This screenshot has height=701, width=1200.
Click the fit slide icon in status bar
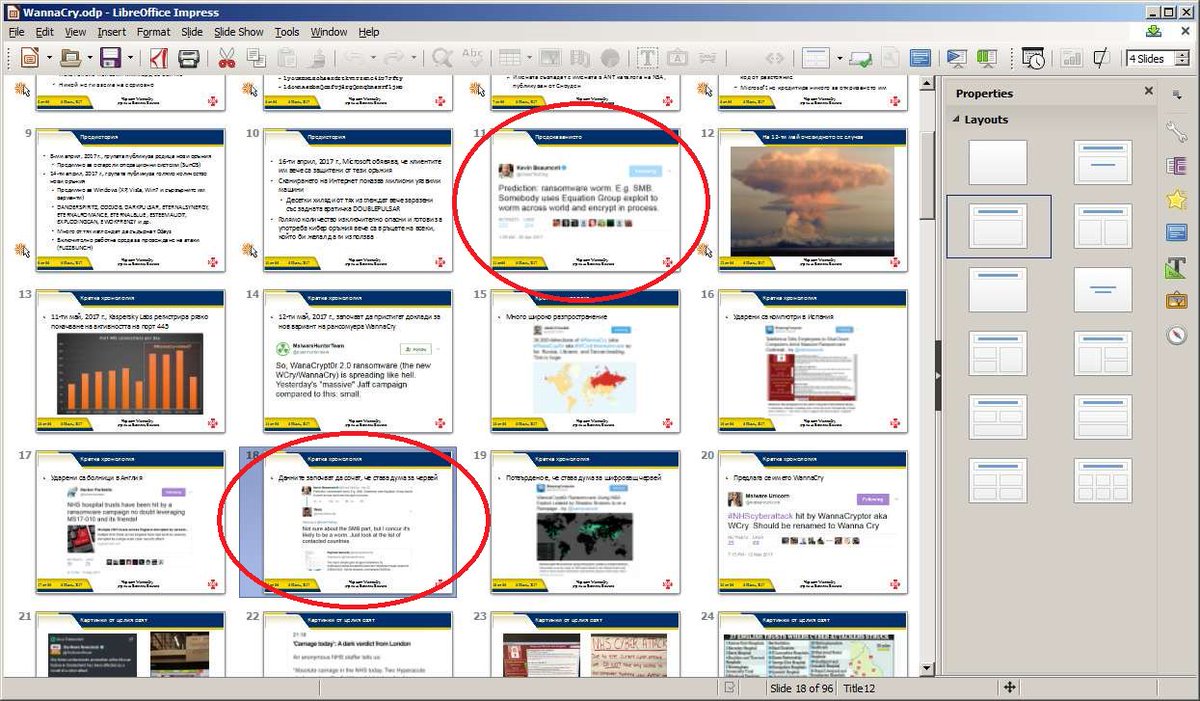pyautogui.click(x=1010, y=688)
